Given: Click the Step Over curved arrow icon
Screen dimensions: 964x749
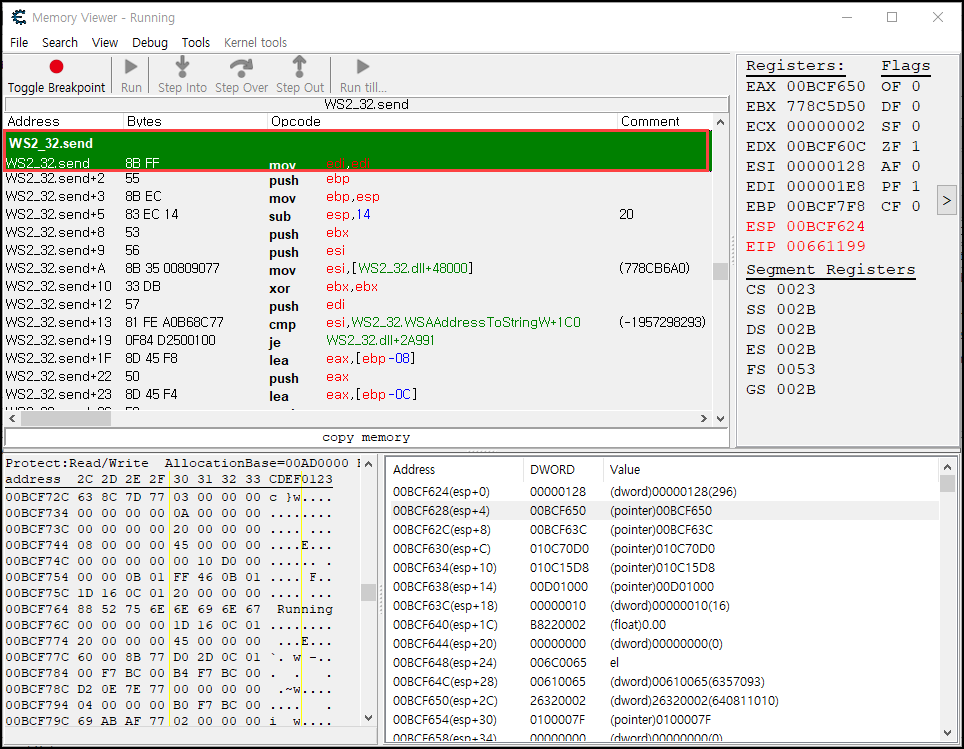Looking at the screenshot, I should (x=240, y=66).
